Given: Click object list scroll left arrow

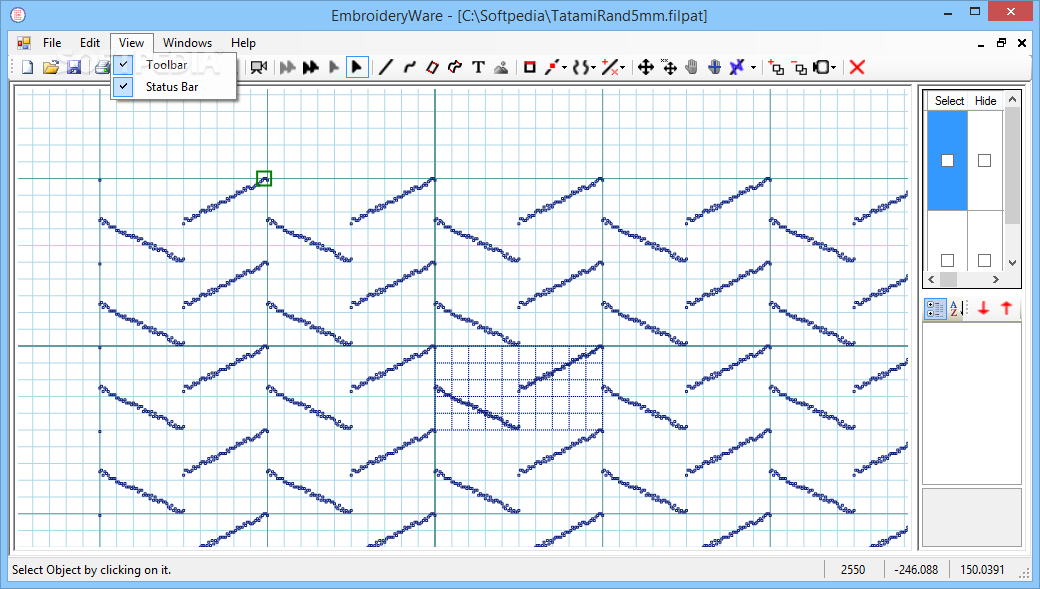Looking at the screenshot, I should tap(931, 279).
